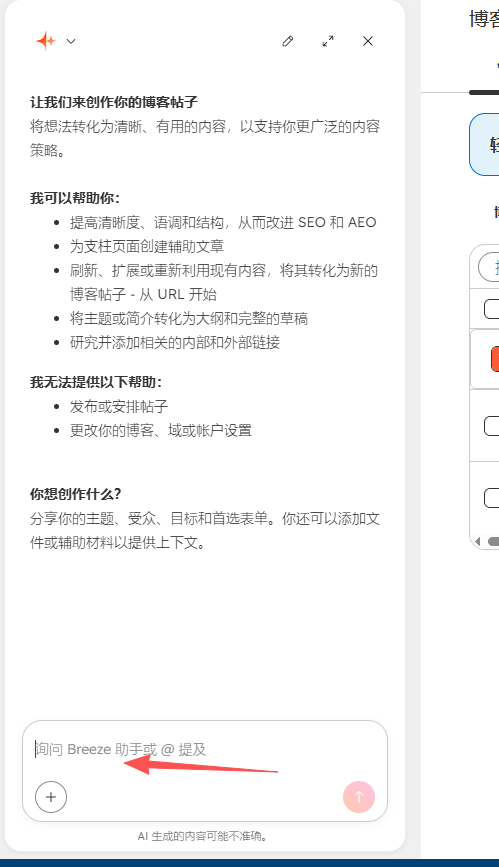Click the bullet starting '刷新、扩展或重新利用现有内容'

click(x=224, y=282)
